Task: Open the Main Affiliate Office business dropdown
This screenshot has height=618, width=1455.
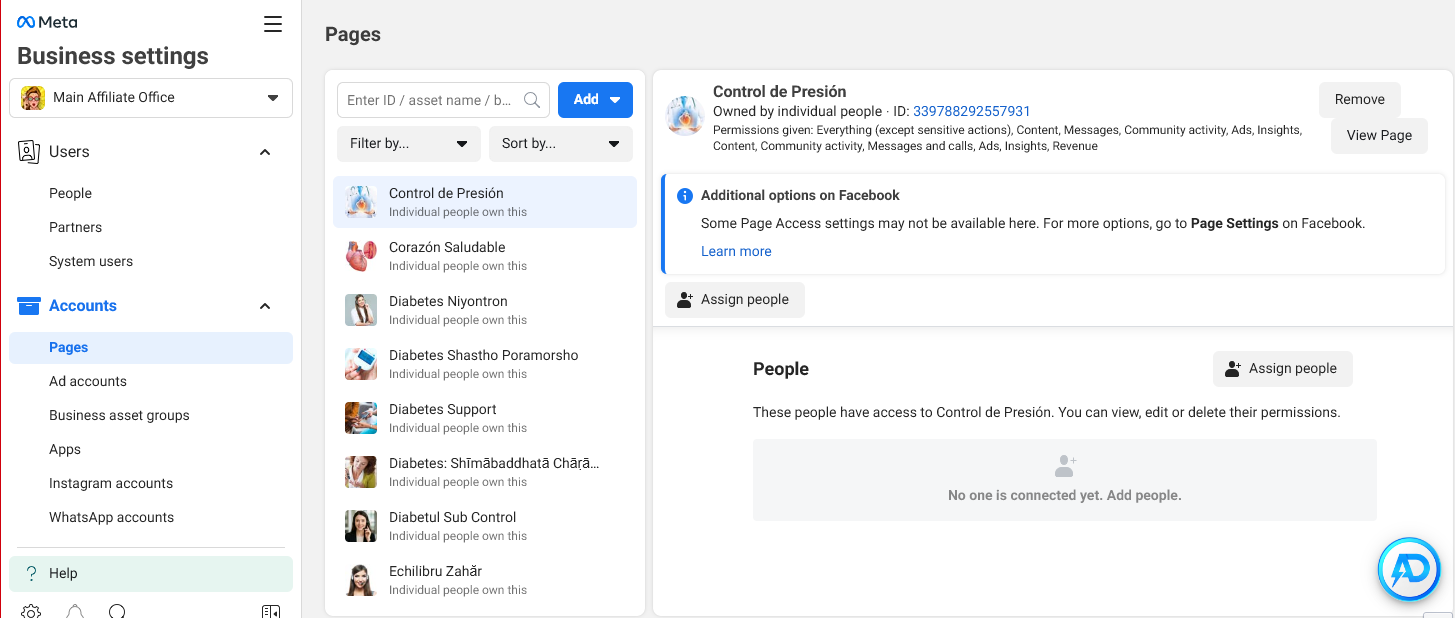Action: 151,98
